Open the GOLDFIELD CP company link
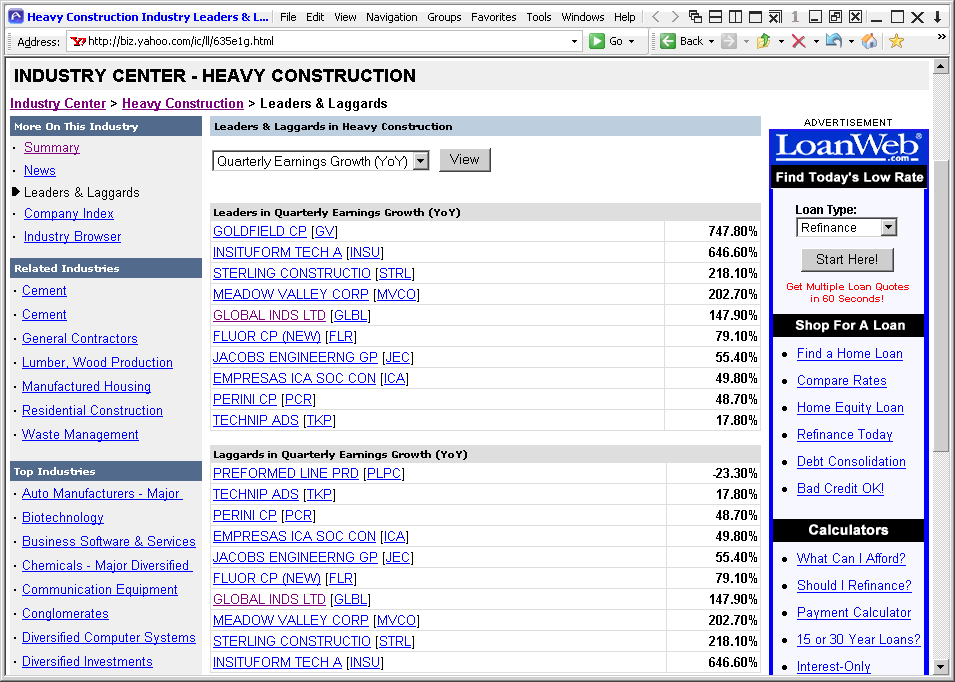The height and width of the screenshot is (682, 955). tap(259, 231)
